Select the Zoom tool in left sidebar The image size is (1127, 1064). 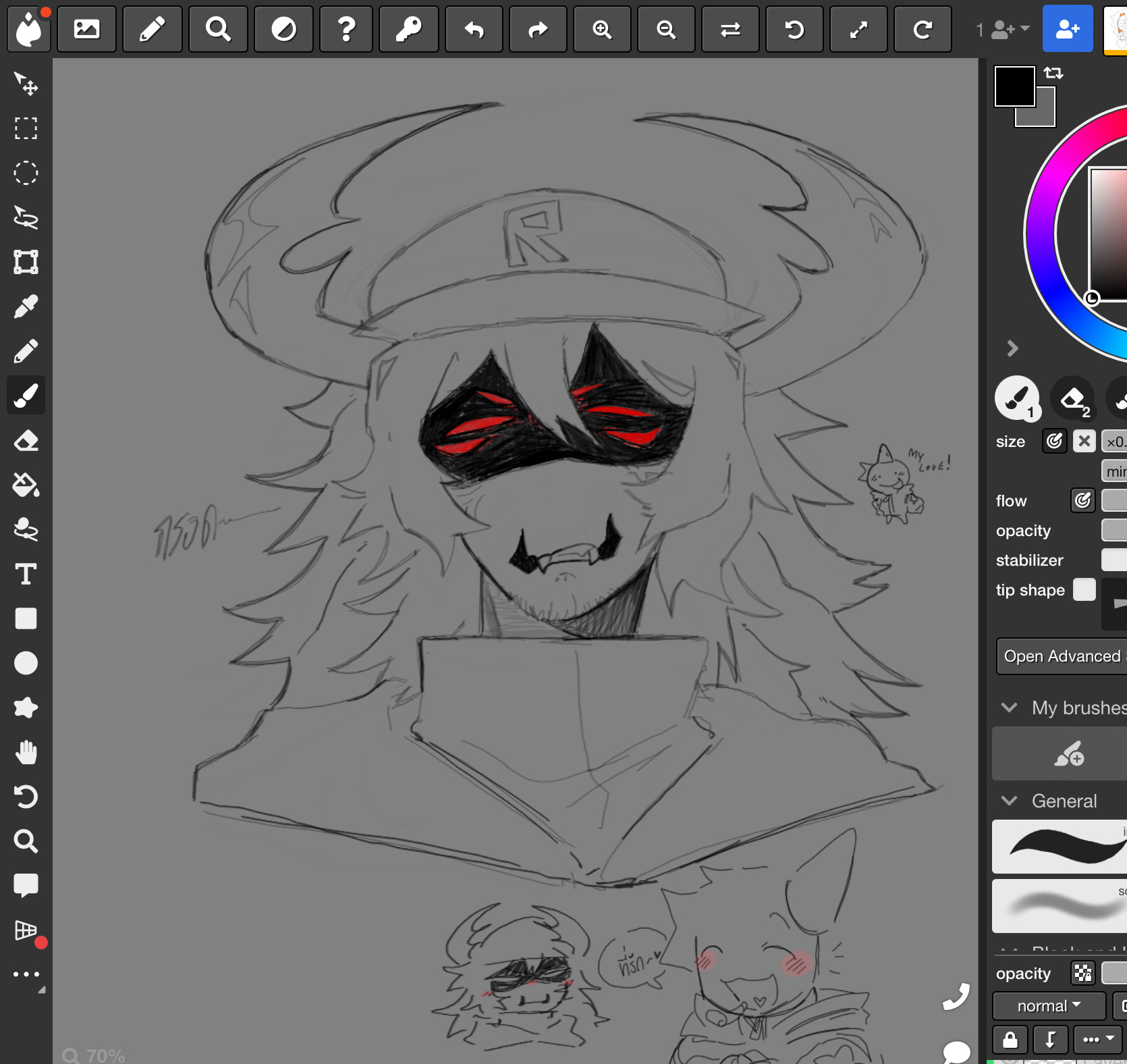(x=26, y=841)
